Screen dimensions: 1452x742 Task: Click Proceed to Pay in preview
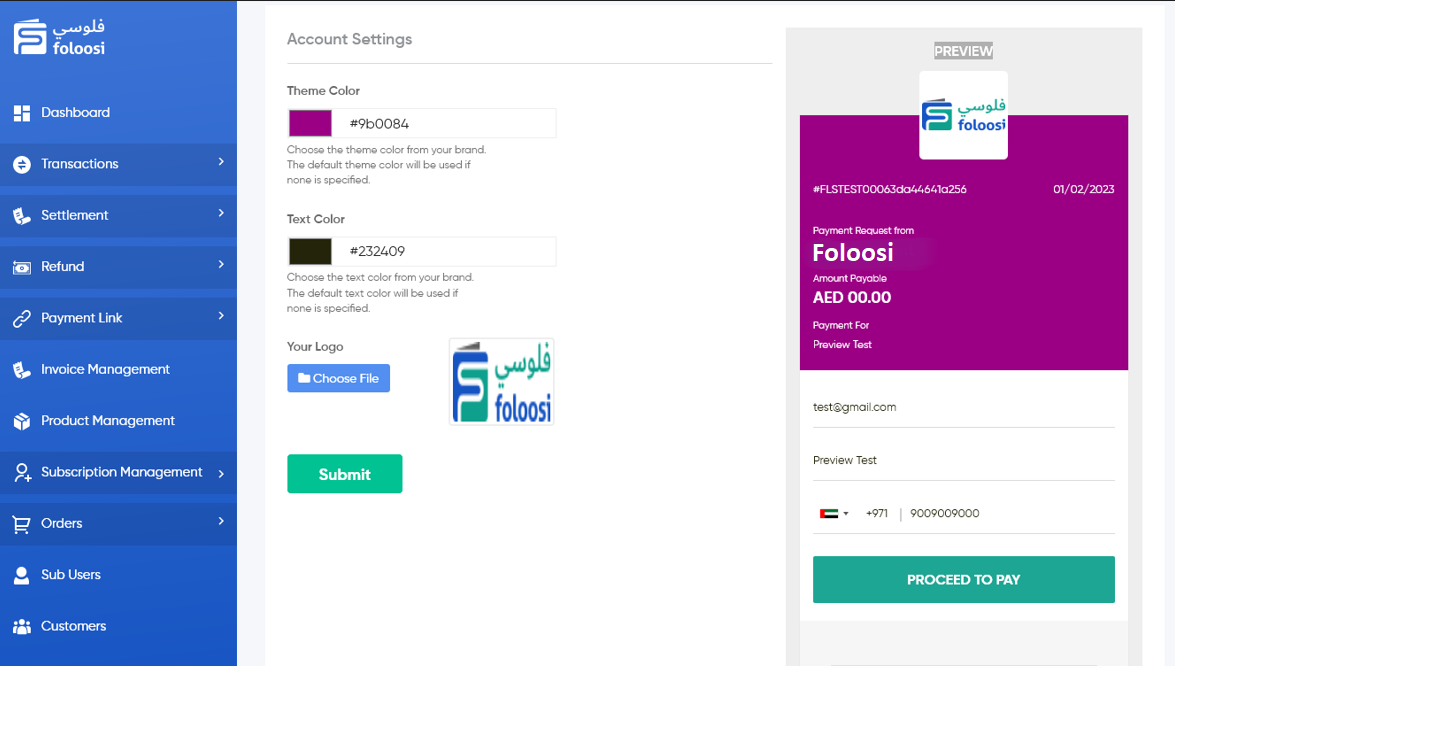click(x=963, y=580)
